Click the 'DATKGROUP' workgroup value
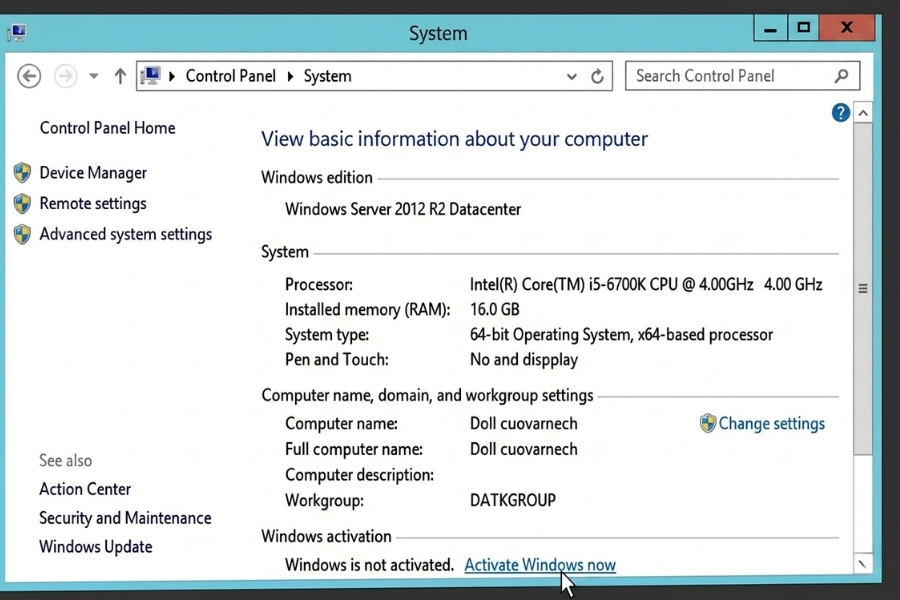 [513, 500]
